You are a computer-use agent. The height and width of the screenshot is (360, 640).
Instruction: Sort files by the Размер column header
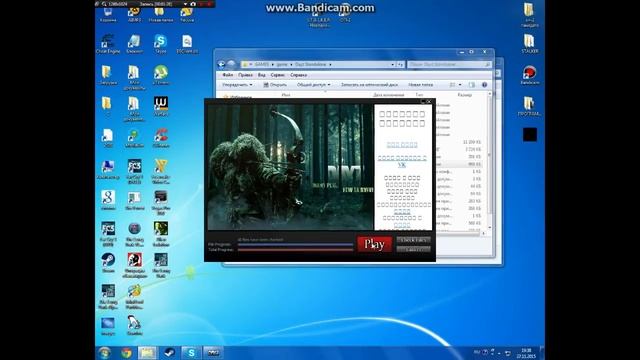coord(464,95)
